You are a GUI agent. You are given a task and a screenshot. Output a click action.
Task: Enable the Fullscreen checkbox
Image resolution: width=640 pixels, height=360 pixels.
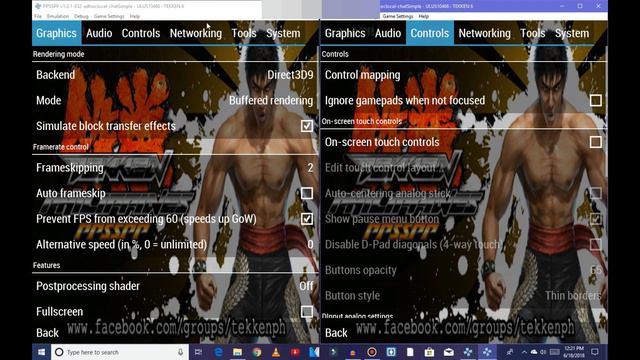click(307, 311)
